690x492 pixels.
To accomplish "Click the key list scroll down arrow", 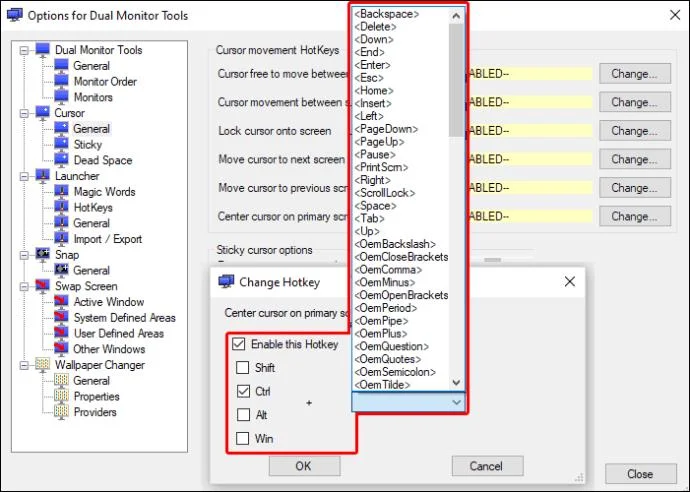I will pyautogui.click(x=456, y=382).
